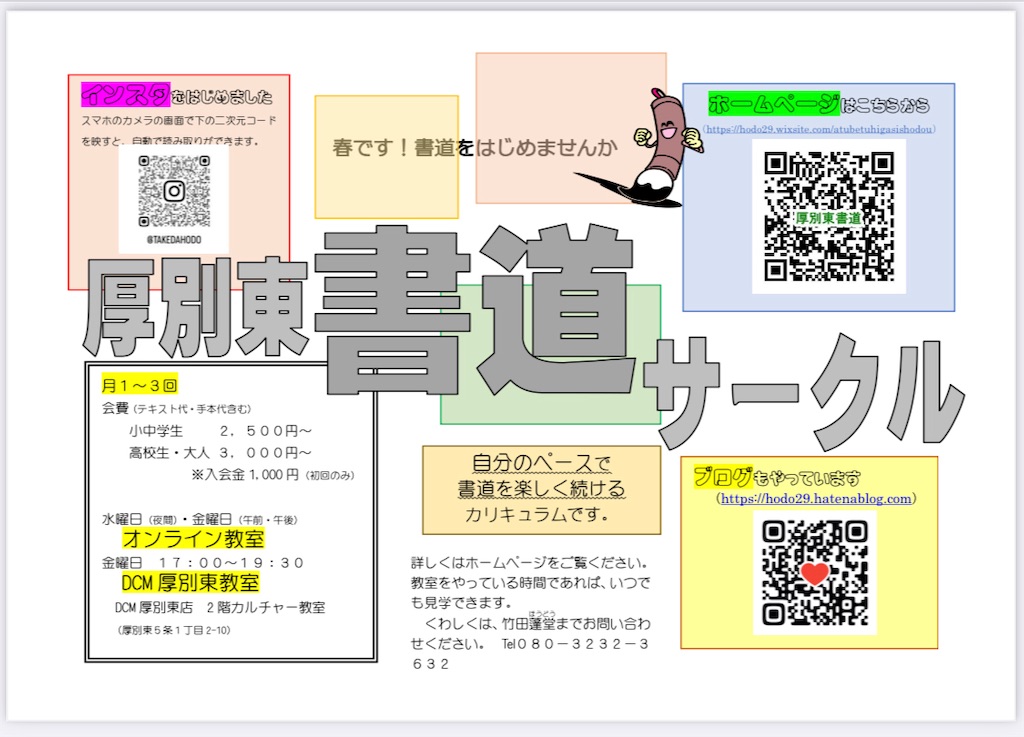Click the '金曜日 １７：００～１９：３０' schedule line

[203, 563]
